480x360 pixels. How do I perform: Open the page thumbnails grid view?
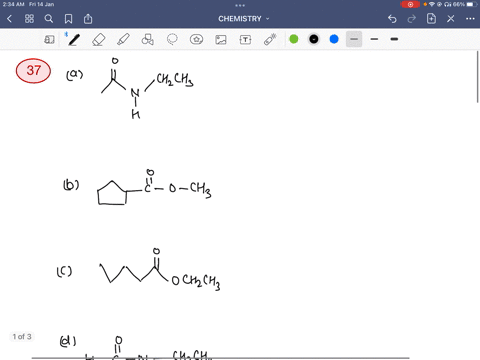[x=29, y=19]
